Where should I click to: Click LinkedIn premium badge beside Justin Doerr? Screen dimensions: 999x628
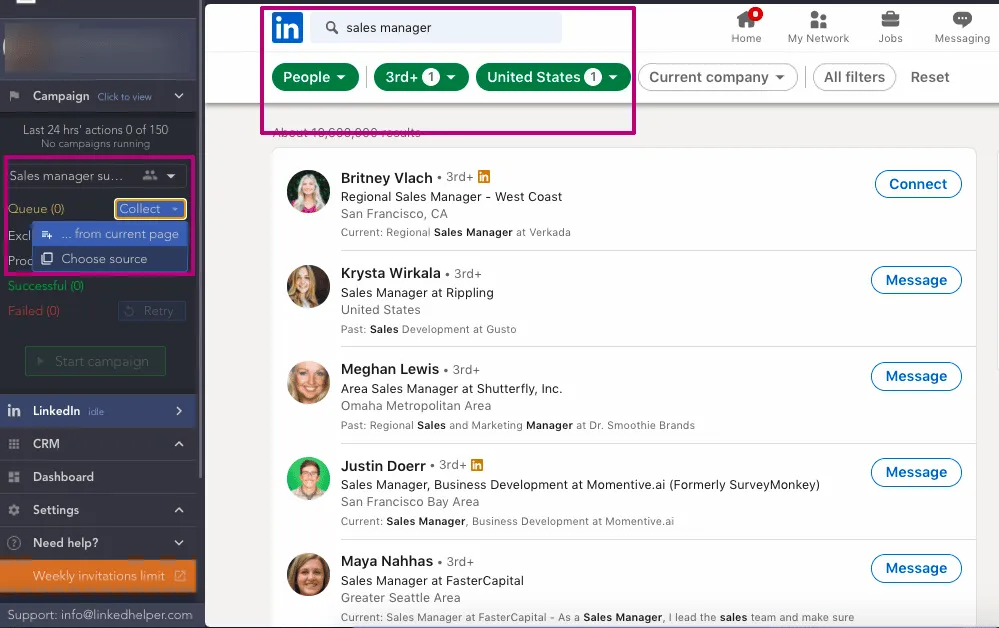click(x=477, y=465)
